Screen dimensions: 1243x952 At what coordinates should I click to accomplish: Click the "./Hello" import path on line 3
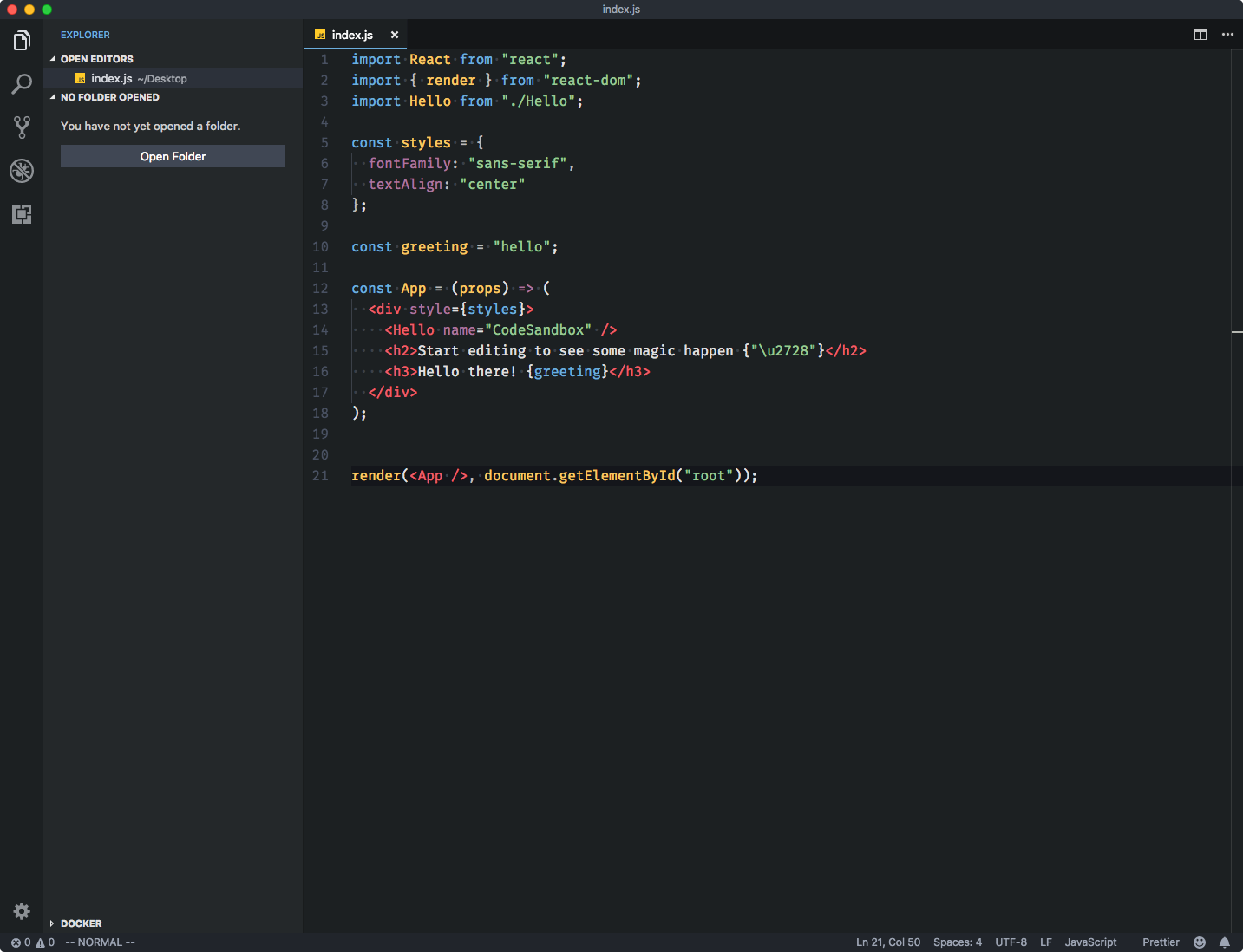(x=538, y=101)
